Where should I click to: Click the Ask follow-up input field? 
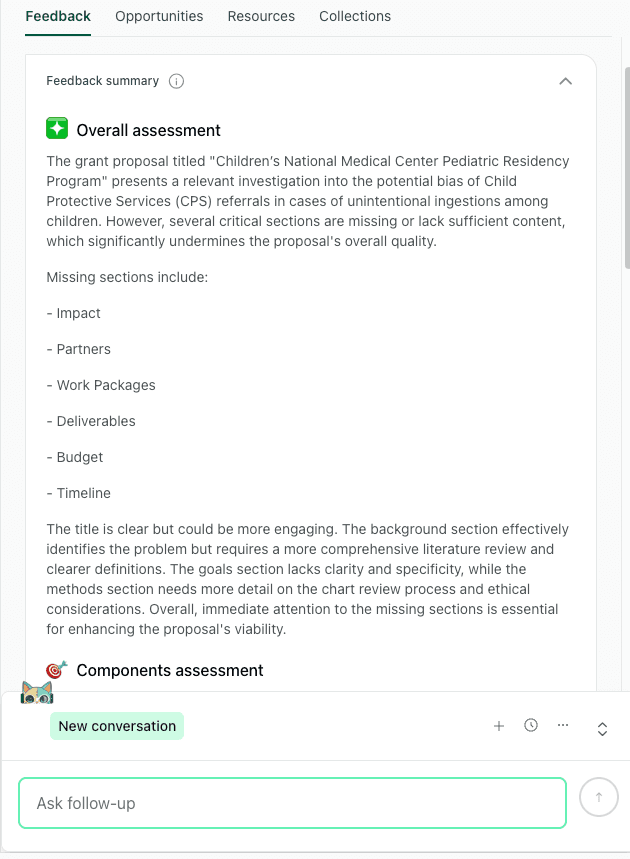(292, 802)
